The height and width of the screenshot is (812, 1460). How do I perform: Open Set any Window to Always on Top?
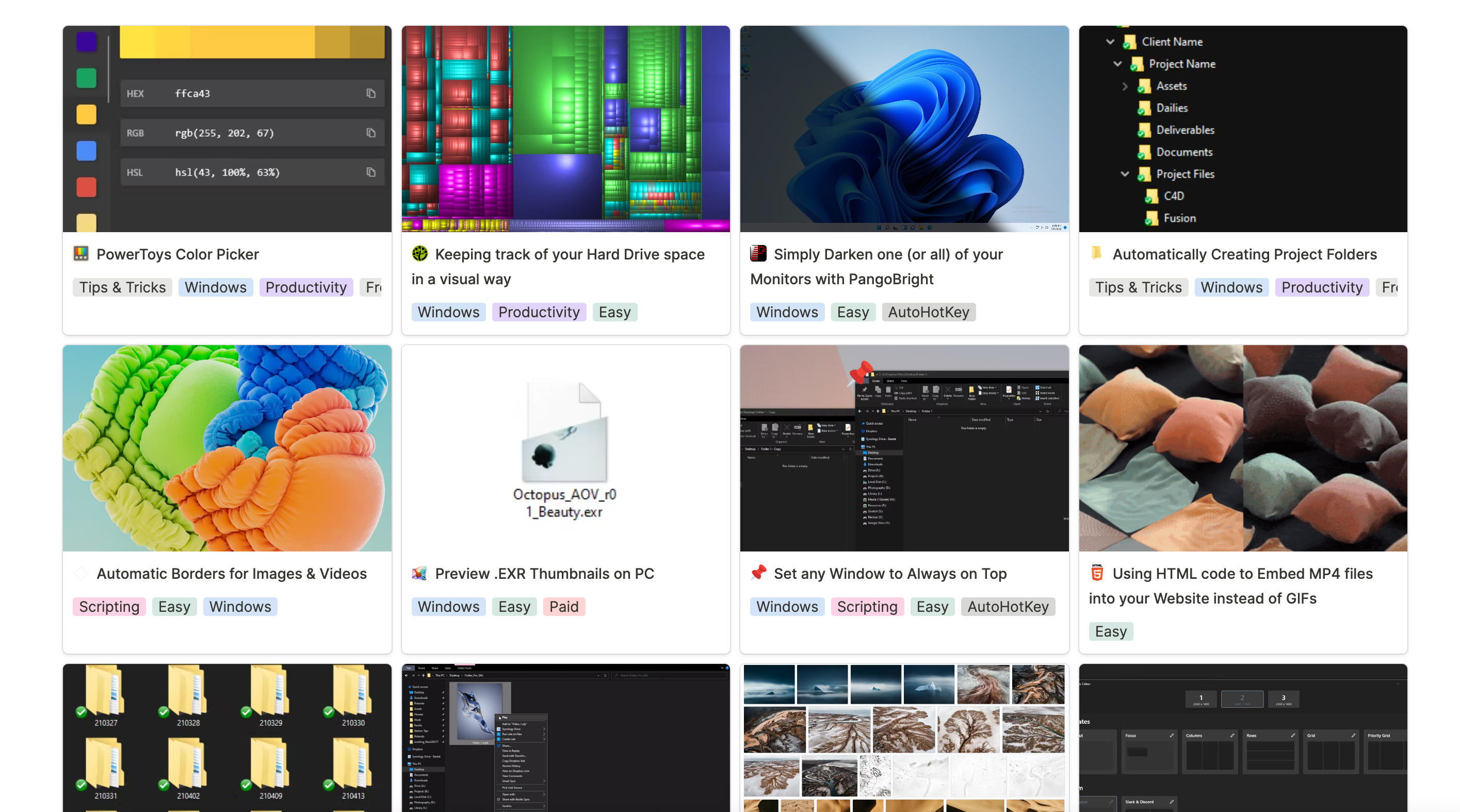pos(890,574)
